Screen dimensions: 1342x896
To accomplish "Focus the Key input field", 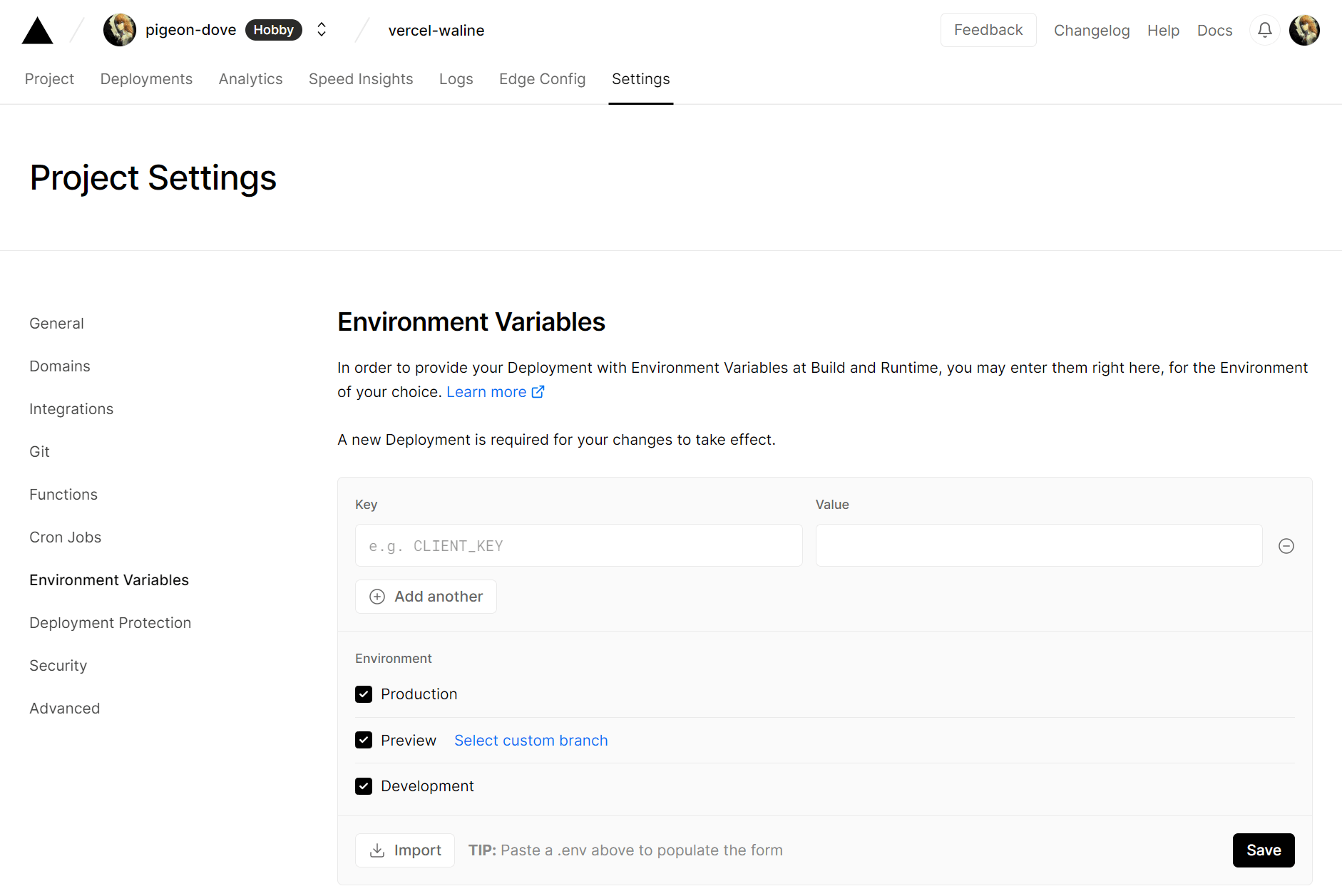I will (x=578, y=546).
